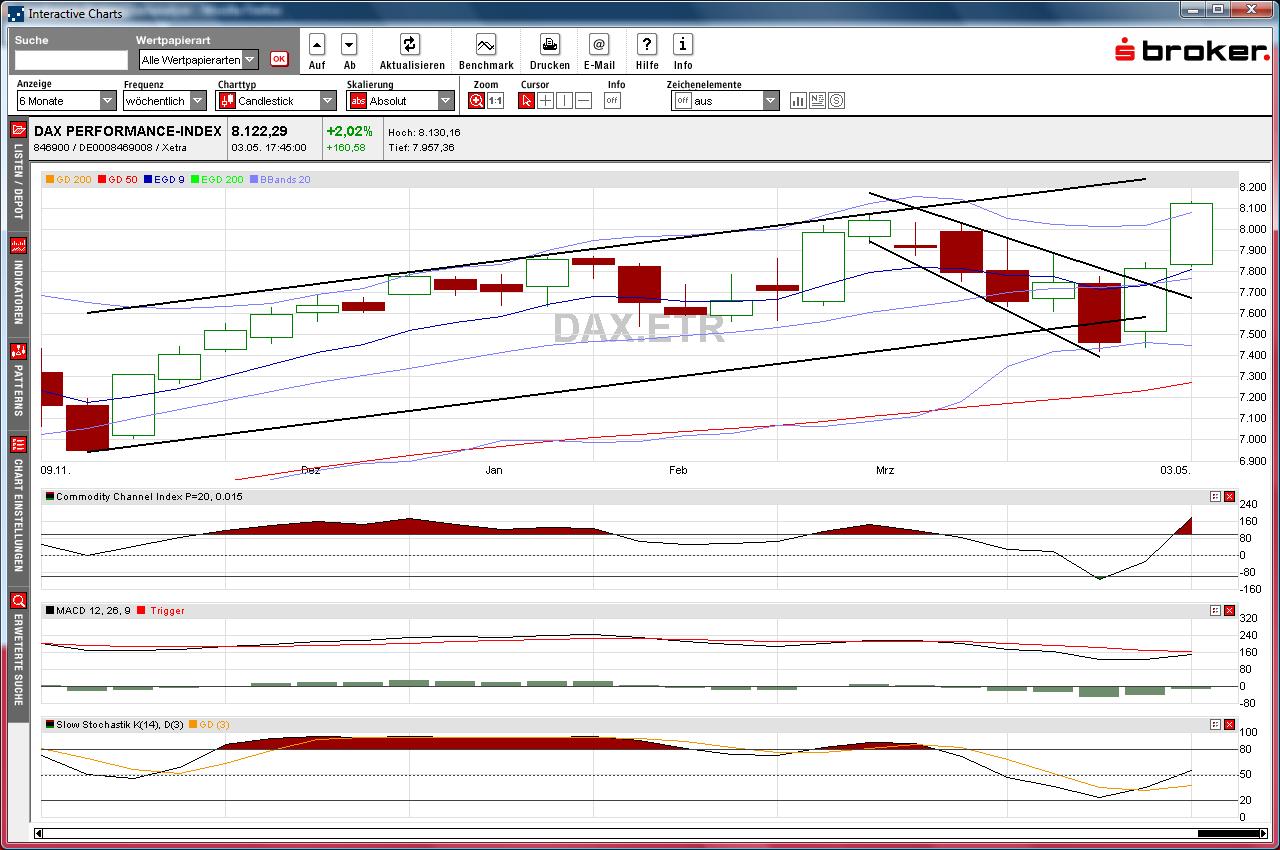Open settings of Slow Stochastik panel

pyautogui.click(x=1215, y=725)
